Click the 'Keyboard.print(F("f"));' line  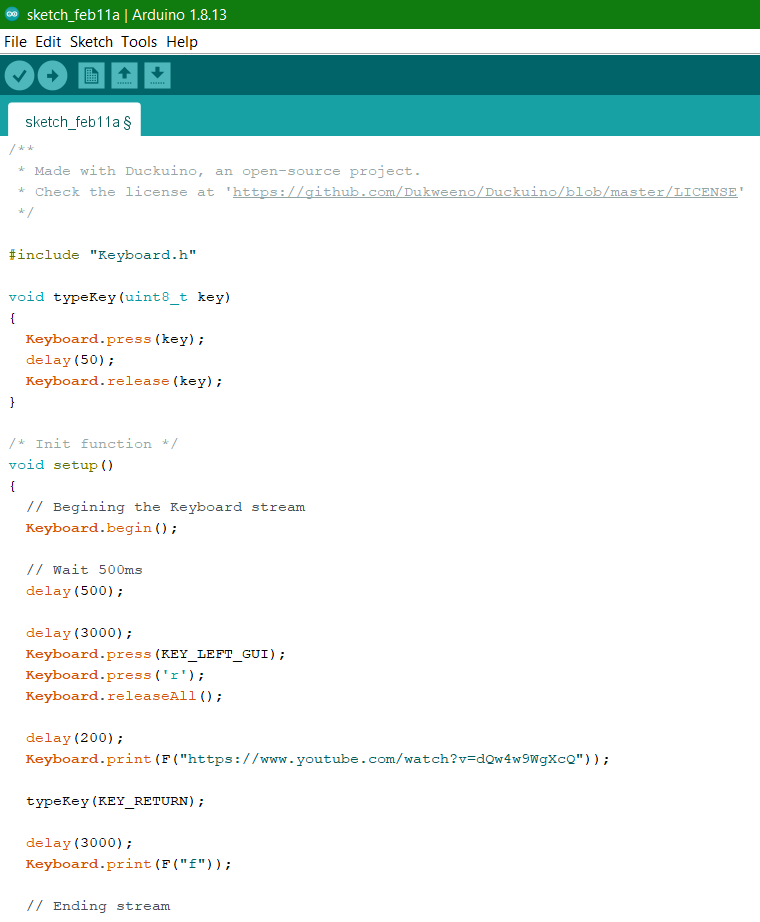tap(128, 864)
